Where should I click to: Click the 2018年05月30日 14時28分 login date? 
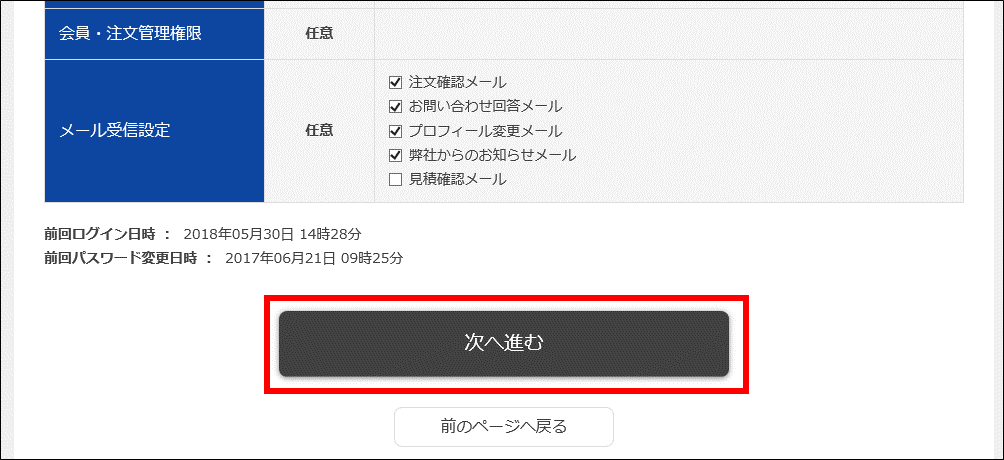click(x=272, y=234)
